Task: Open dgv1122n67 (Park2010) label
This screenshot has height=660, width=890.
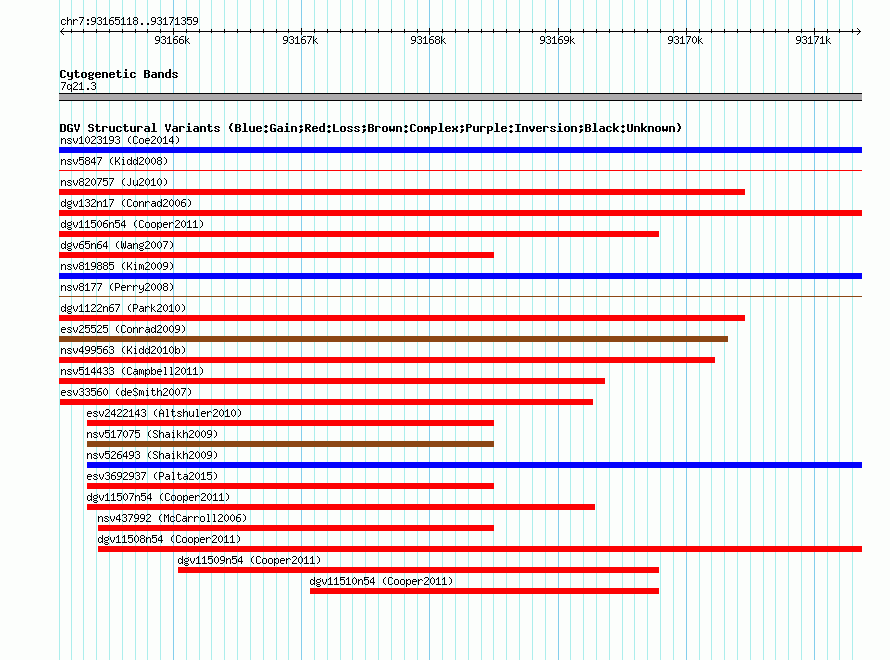Action: [x=123, y=308]
